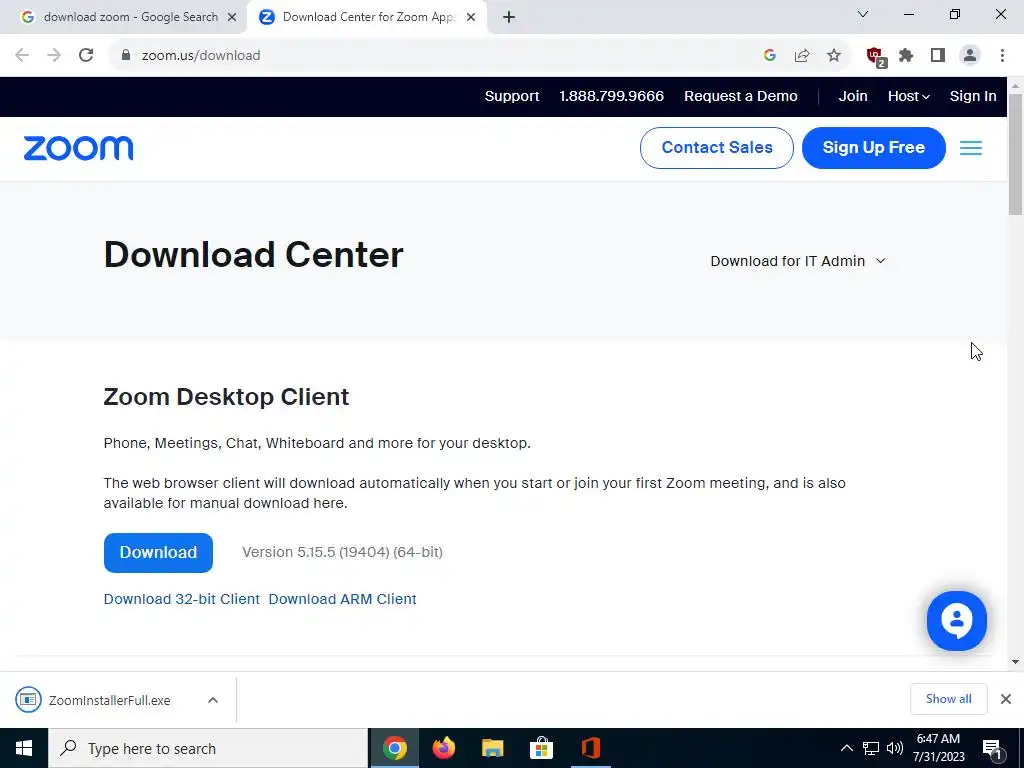Expand Download for IT Admin dropdown
The image size is (1024, 768).
(x=797, y=261)
